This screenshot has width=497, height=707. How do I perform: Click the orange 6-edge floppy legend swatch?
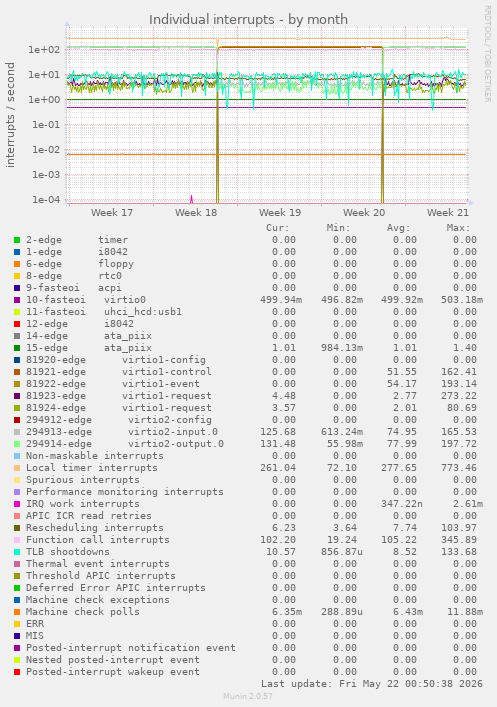pyautogui.click(x=17, y=264)
